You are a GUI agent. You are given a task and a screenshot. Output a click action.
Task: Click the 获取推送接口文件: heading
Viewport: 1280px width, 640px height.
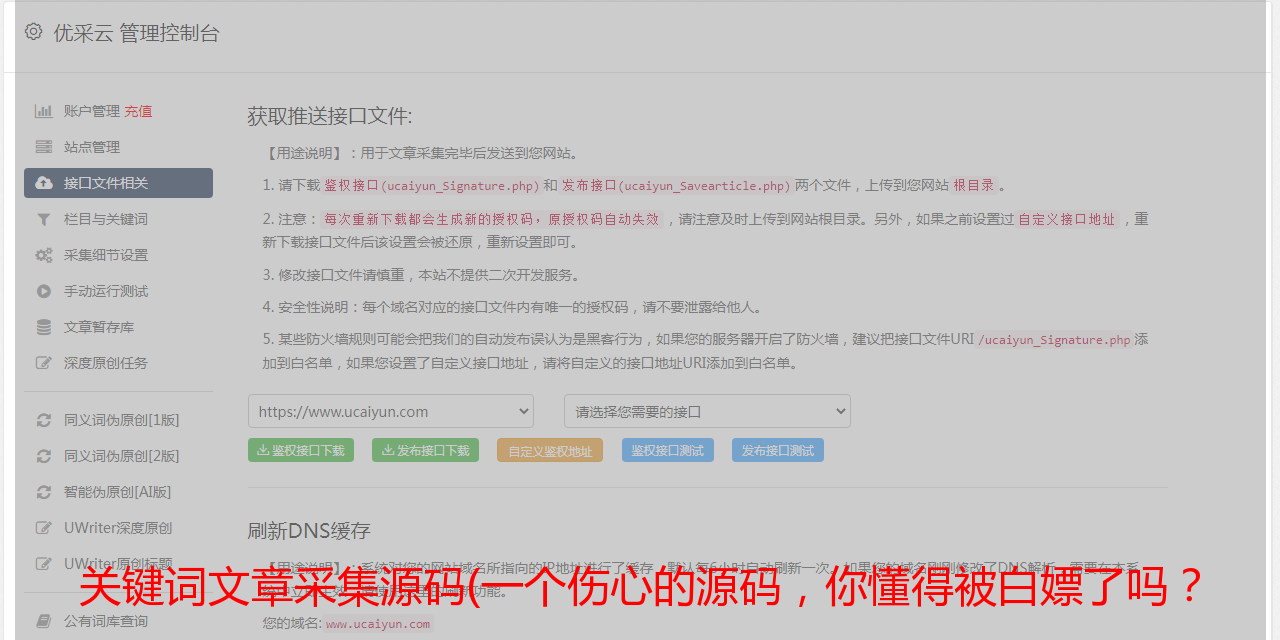click(330, 116)
